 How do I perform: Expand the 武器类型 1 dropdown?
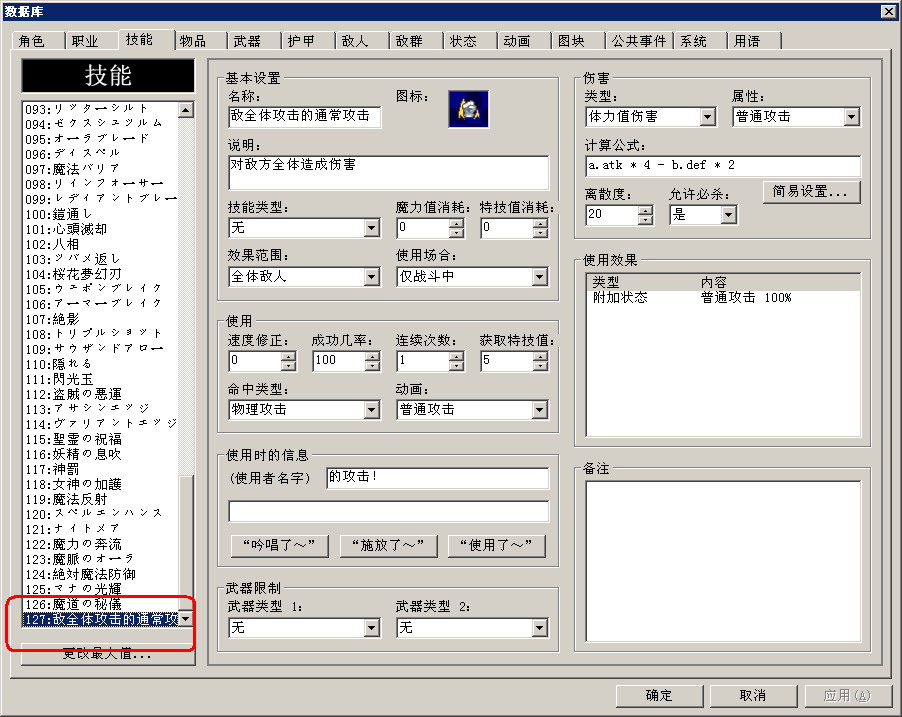coord(372,628)
